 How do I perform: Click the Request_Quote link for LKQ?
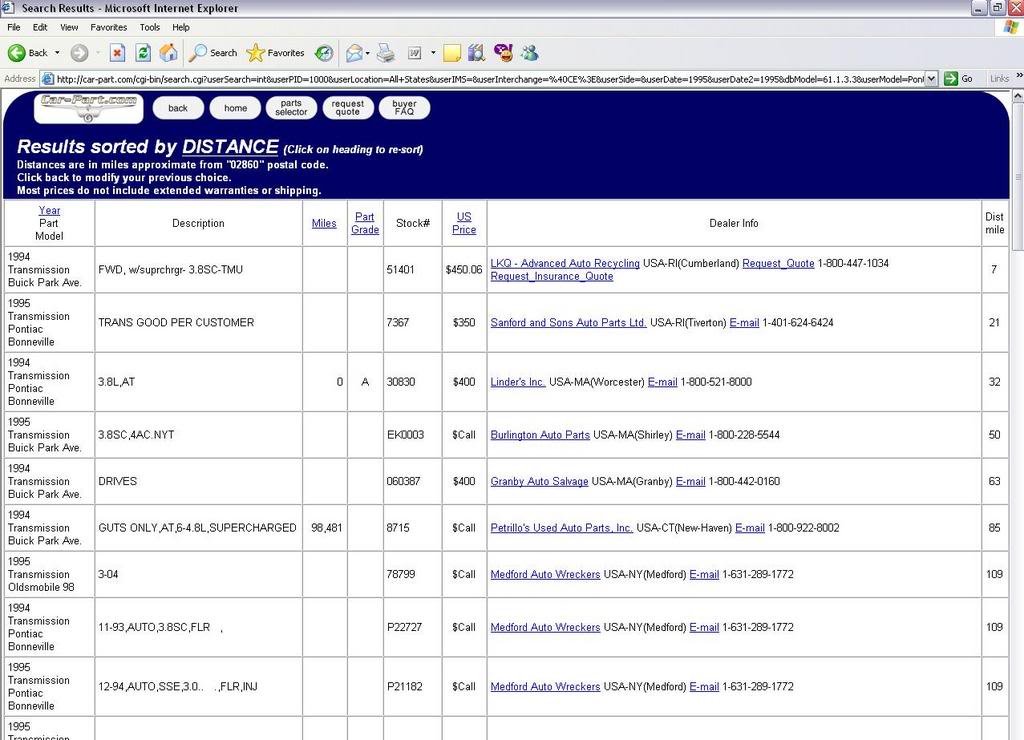pyautogui.click(x=778, y=263)
